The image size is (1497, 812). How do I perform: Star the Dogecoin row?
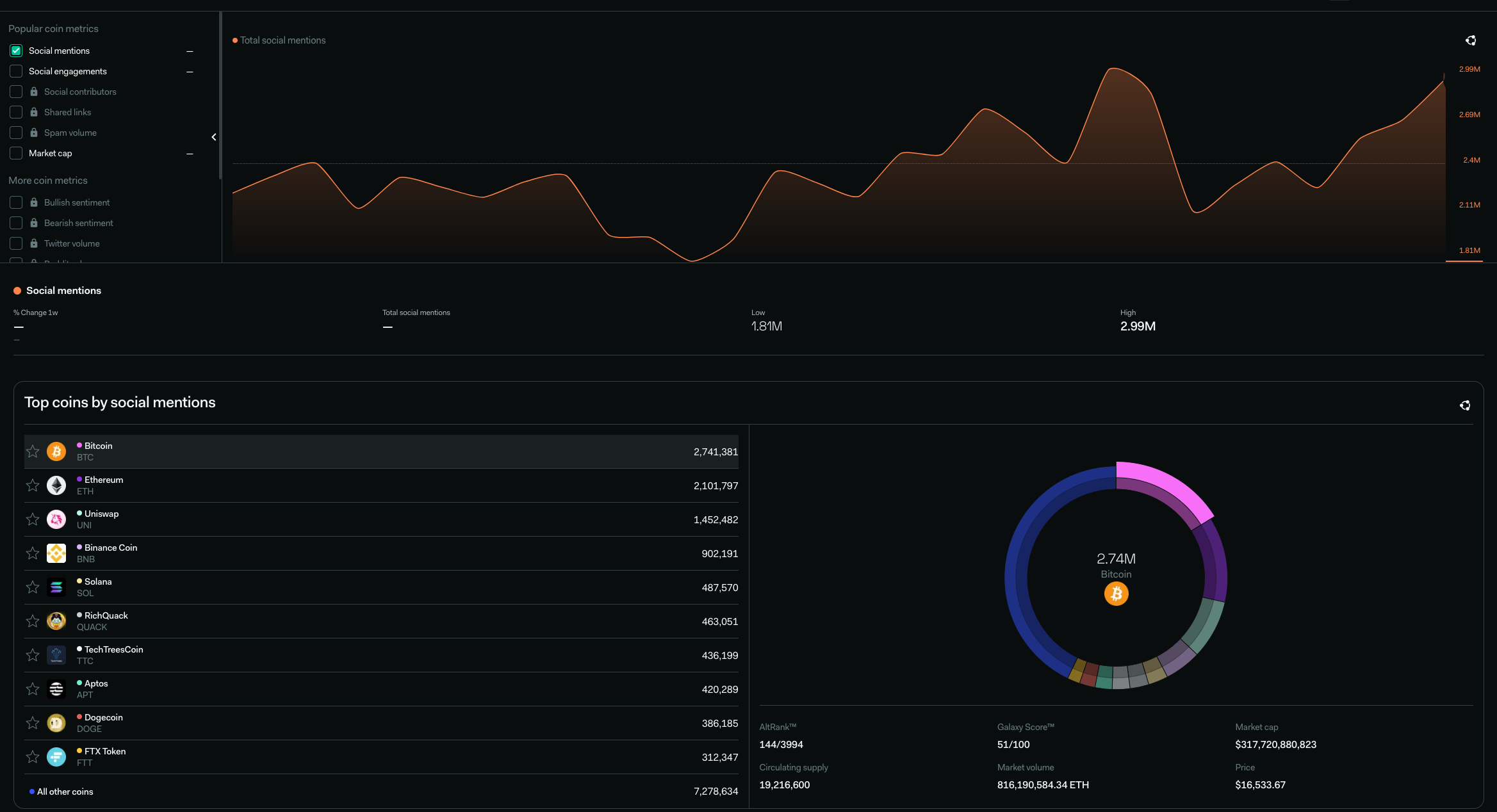click(33, 723)
